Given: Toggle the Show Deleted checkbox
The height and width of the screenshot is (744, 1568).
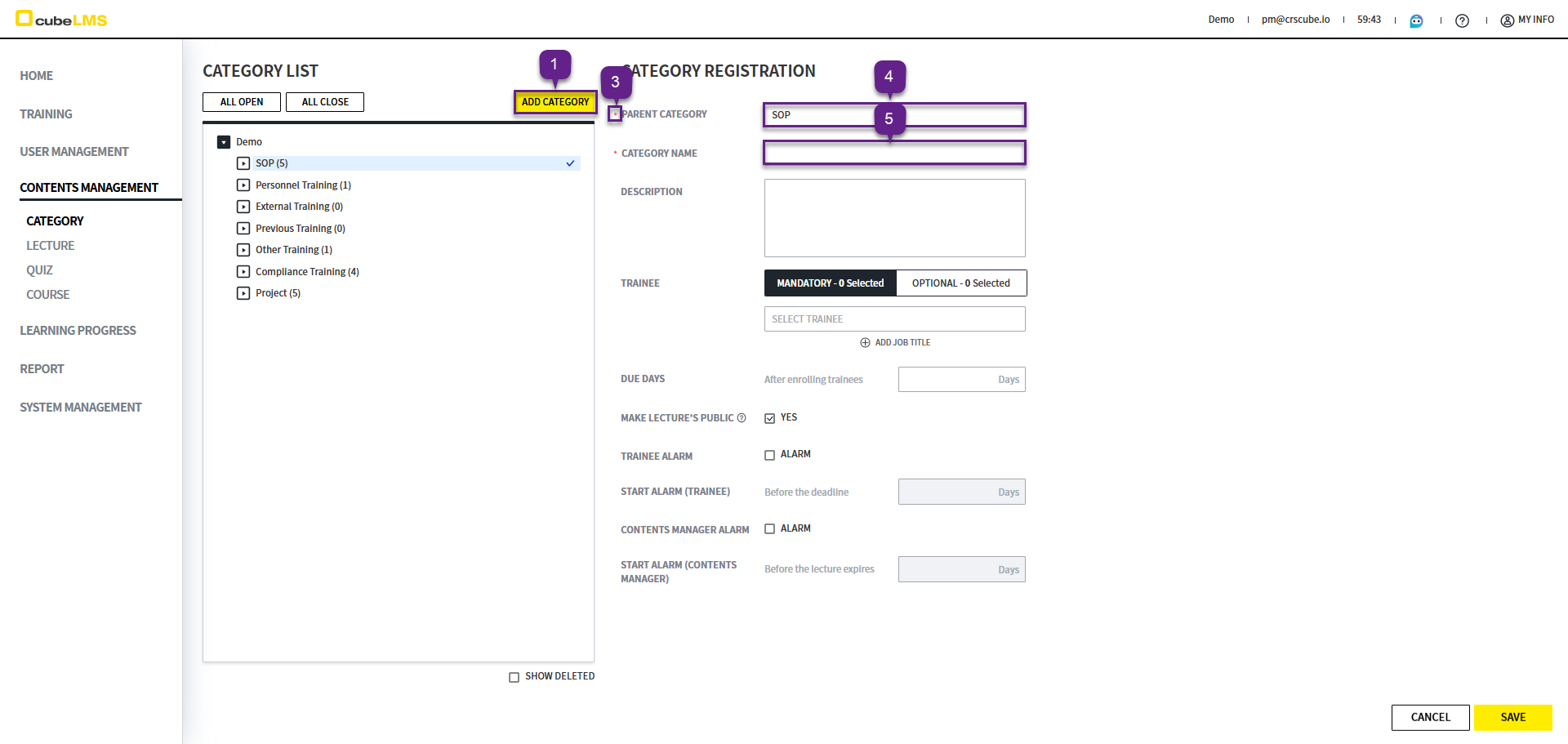Looking at the screenshot, I should (514, 677).
